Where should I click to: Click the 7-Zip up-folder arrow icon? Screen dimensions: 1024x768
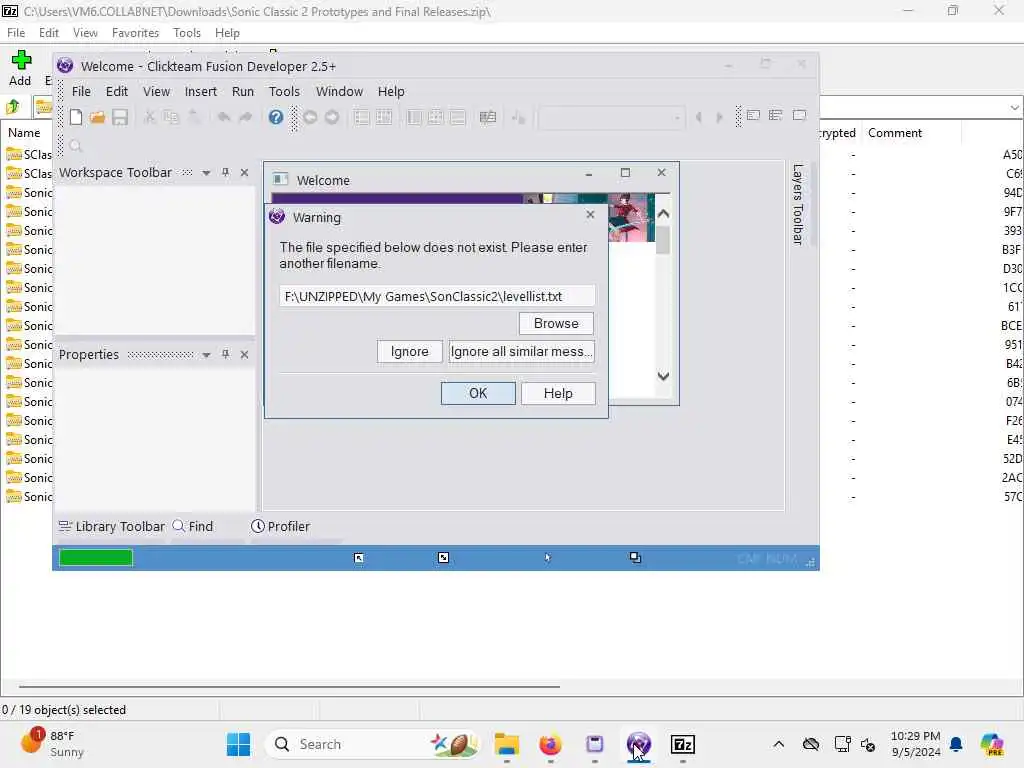coord(12,106)
